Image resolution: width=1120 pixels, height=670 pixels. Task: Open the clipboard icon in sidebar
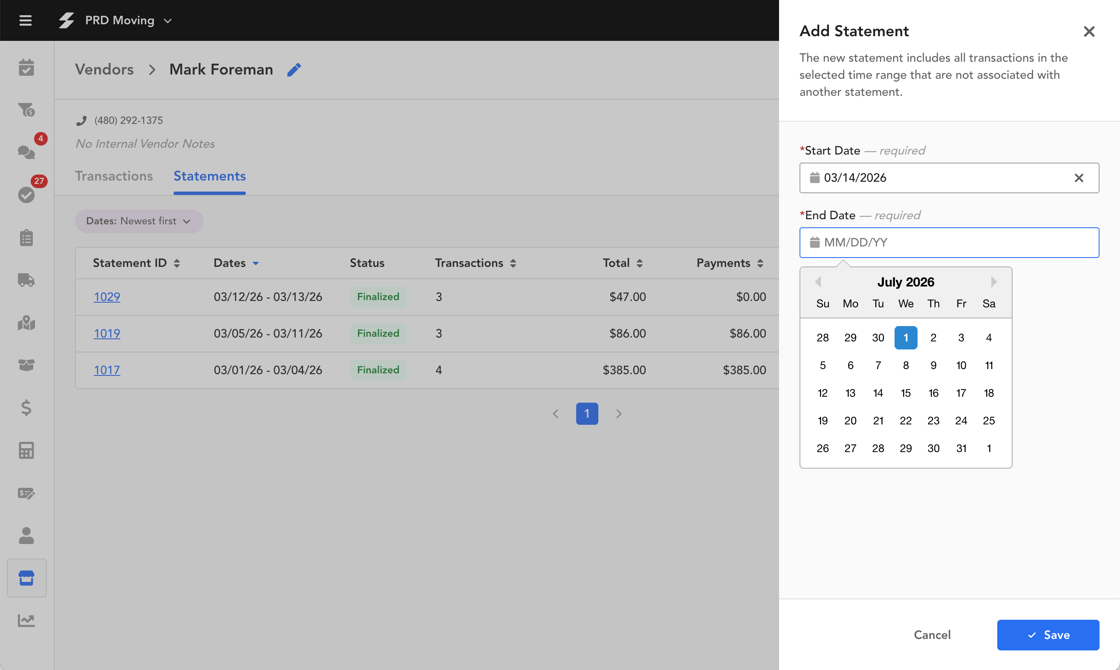pos(26,237)
